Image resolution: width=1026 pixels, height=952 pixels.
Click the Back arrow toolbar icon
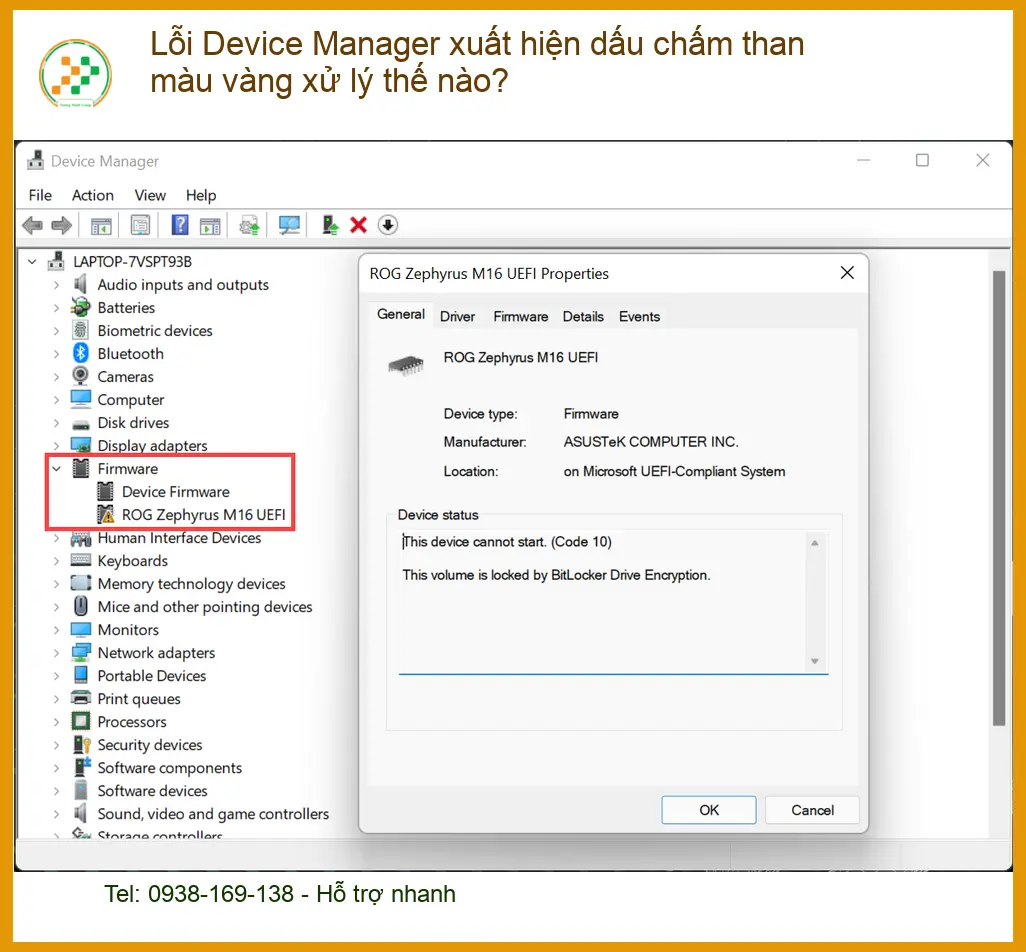tap(32, 226)
